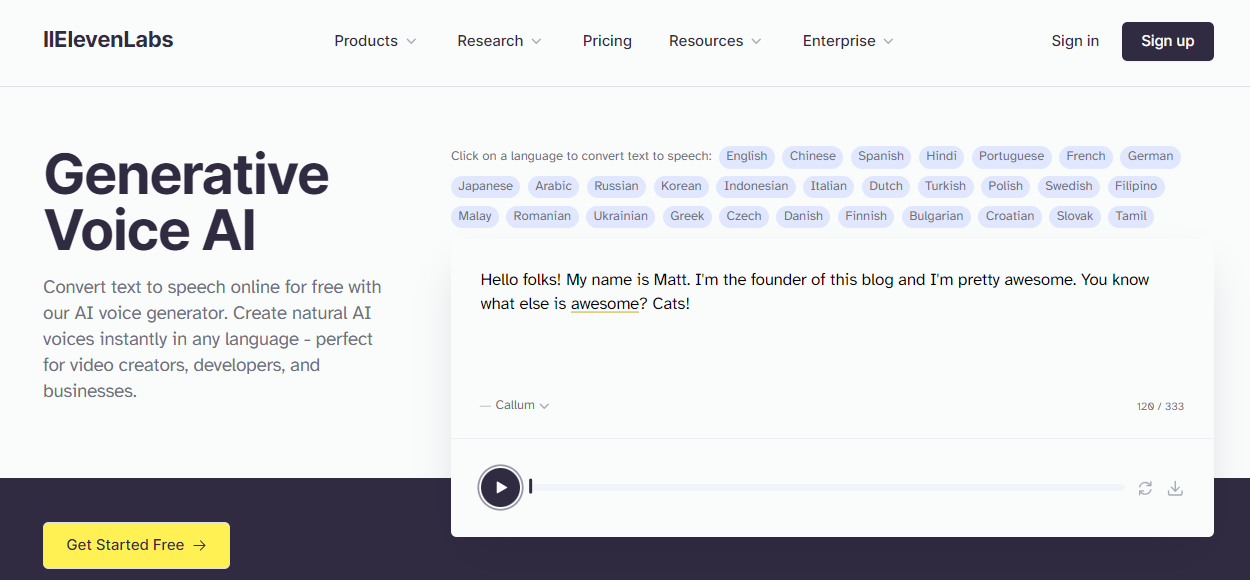Choose the Greek language chip
This screenshot has width=1250, height=580.
687,216
